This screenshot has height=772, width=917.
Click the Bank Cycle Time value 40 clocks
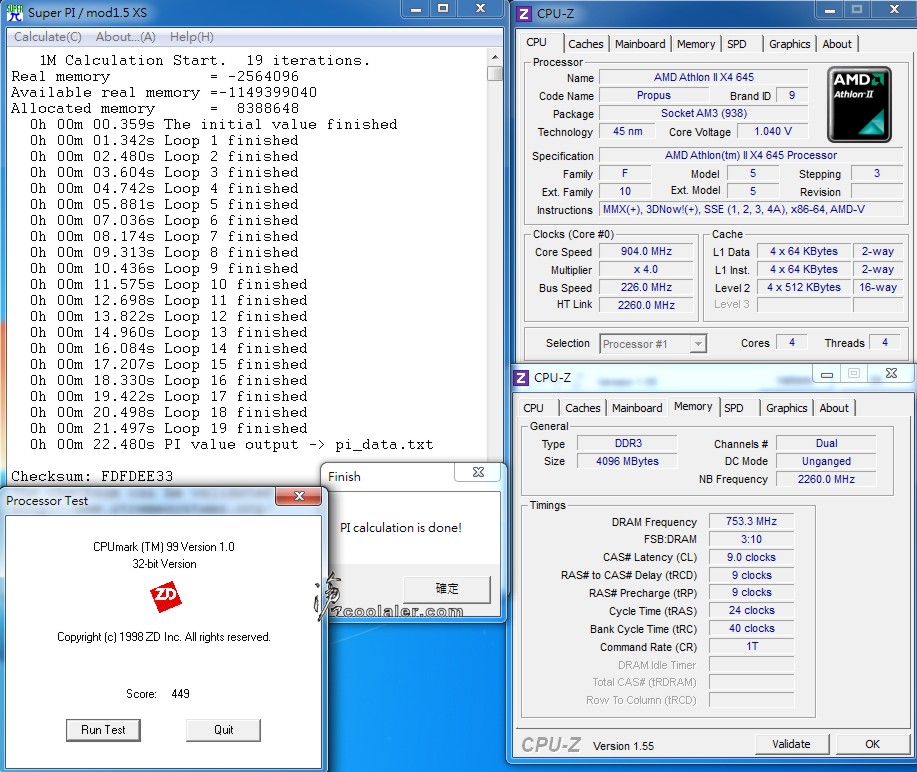click(751, 629)
